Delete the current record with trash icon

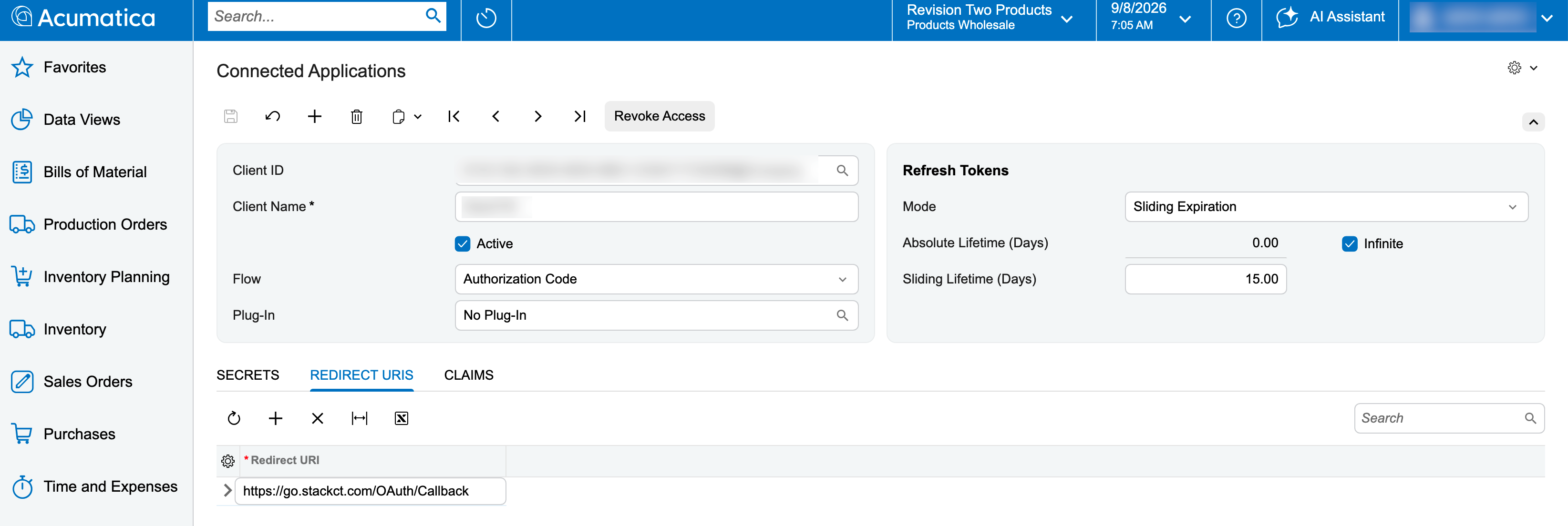point(357,116)
